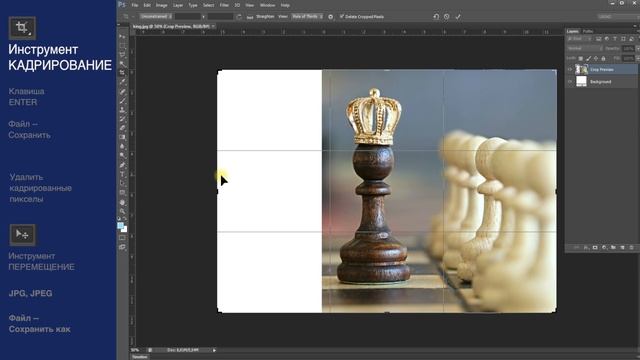
Task: Toggle lock position in Layers panel
Action: [596, 59]
